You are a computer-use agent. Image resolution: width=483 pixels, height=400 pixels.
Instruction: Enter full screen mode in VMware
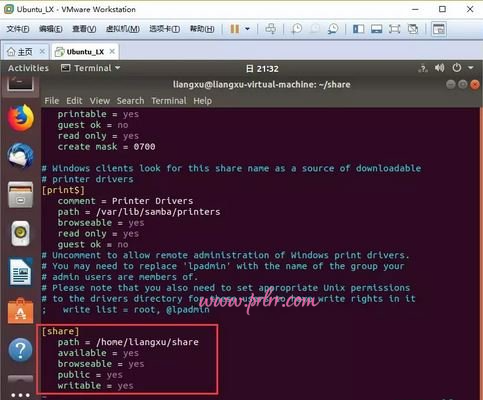tap(394, 29)
